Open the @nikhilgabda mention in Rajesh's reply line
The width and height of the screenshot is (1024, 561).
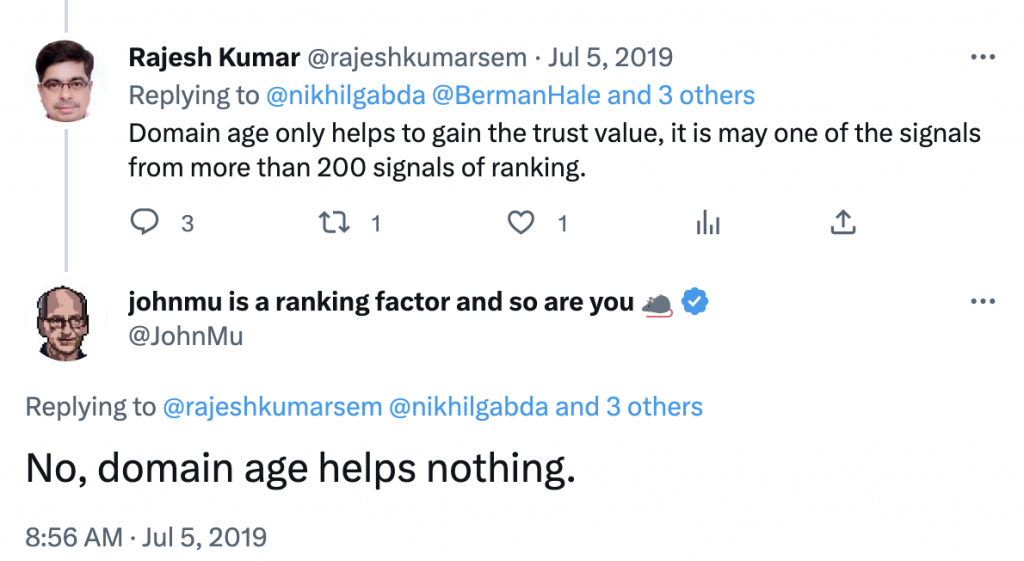345,95
